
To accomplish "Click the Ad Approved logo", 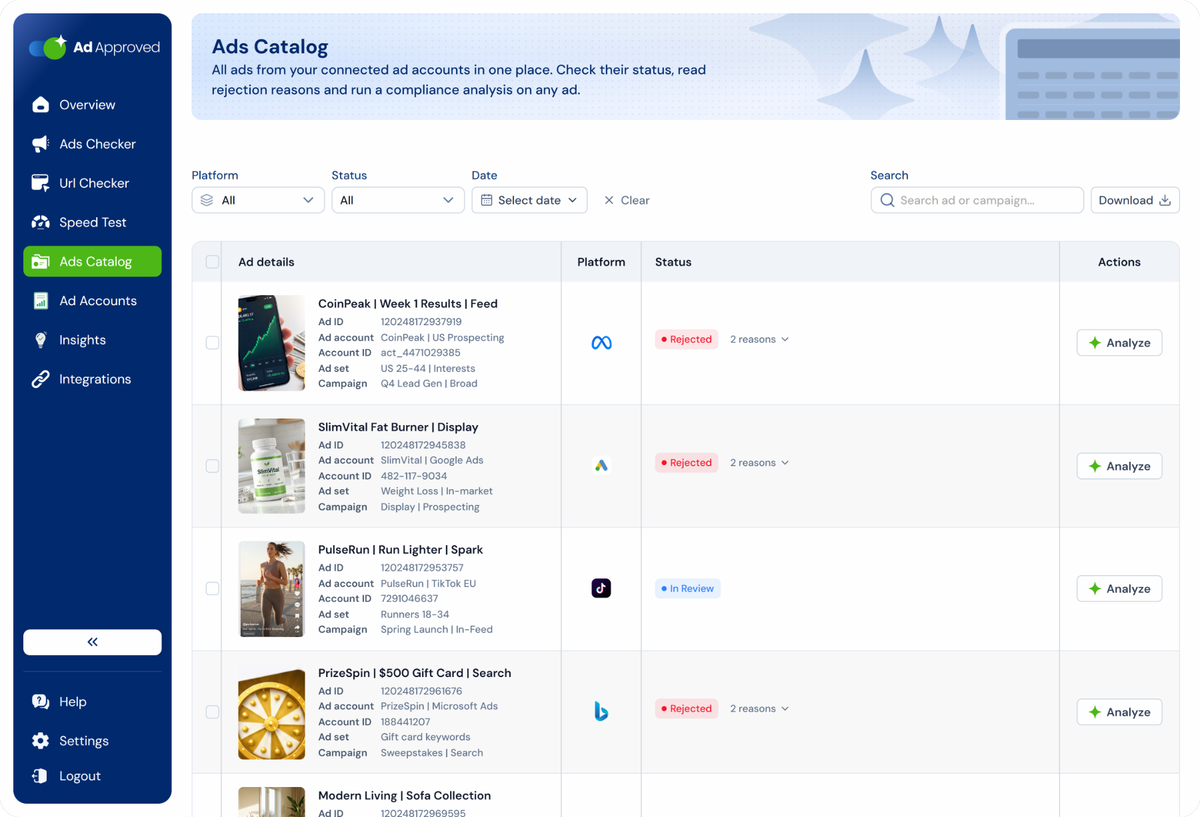I will point(94,47).
